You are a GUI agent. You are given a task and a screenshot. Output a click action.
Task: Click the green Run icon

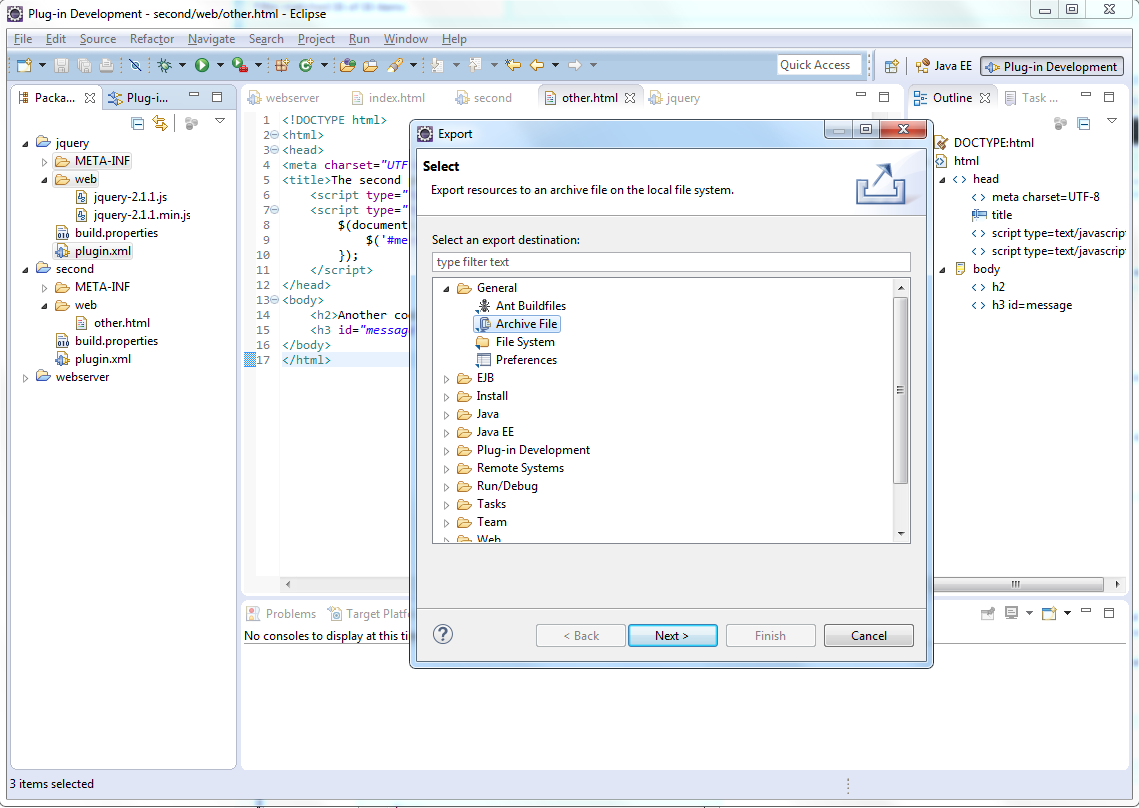coord(202,65)
